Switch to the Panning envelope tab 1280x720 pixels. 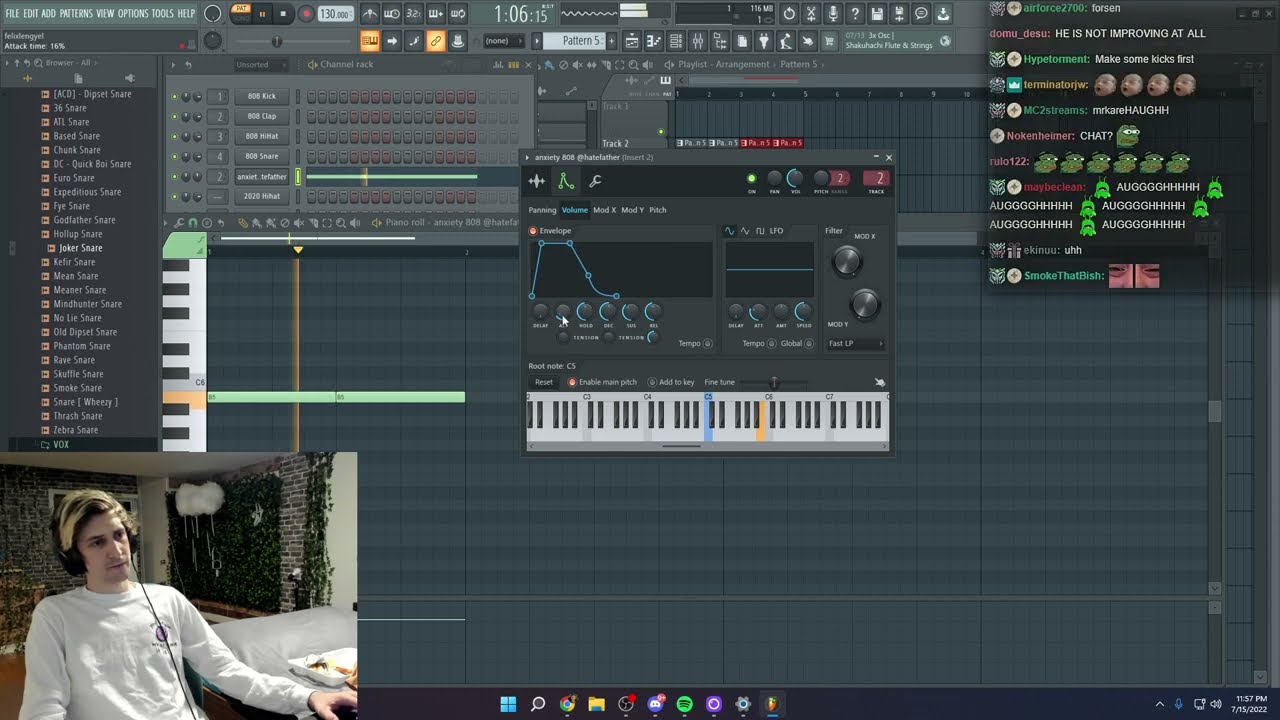click(542, 210)
